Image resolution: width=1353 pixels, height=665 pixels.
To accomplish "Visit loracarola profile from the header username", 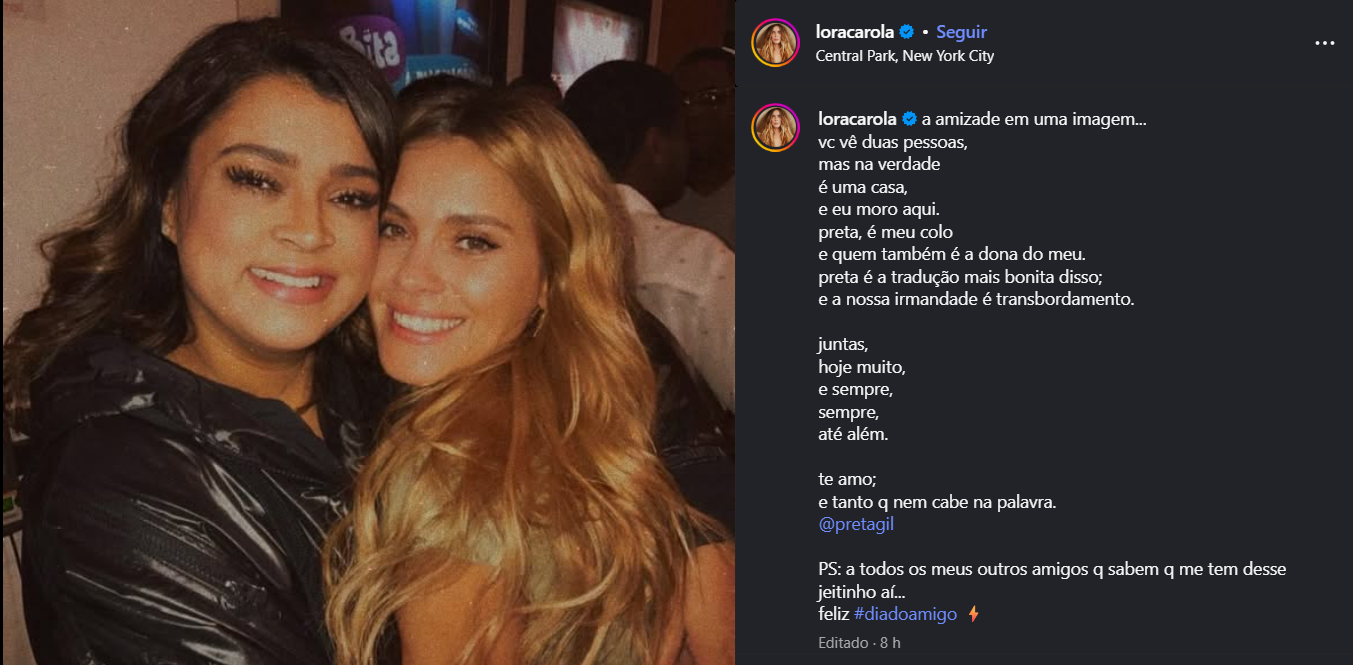I will (x=856, y=33).
